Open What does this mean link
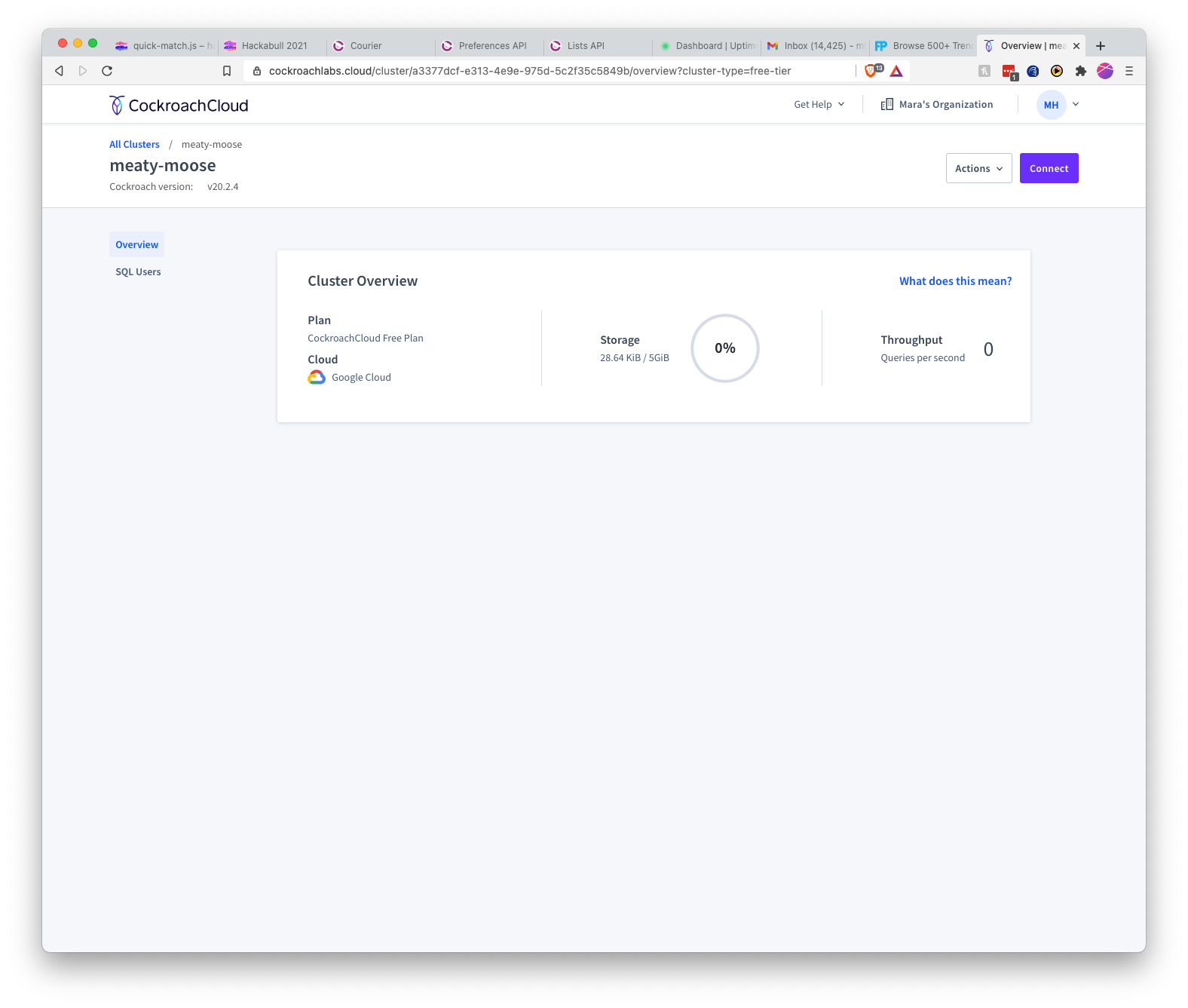This screenshot has width=1188, height=1008. point(955,281)
